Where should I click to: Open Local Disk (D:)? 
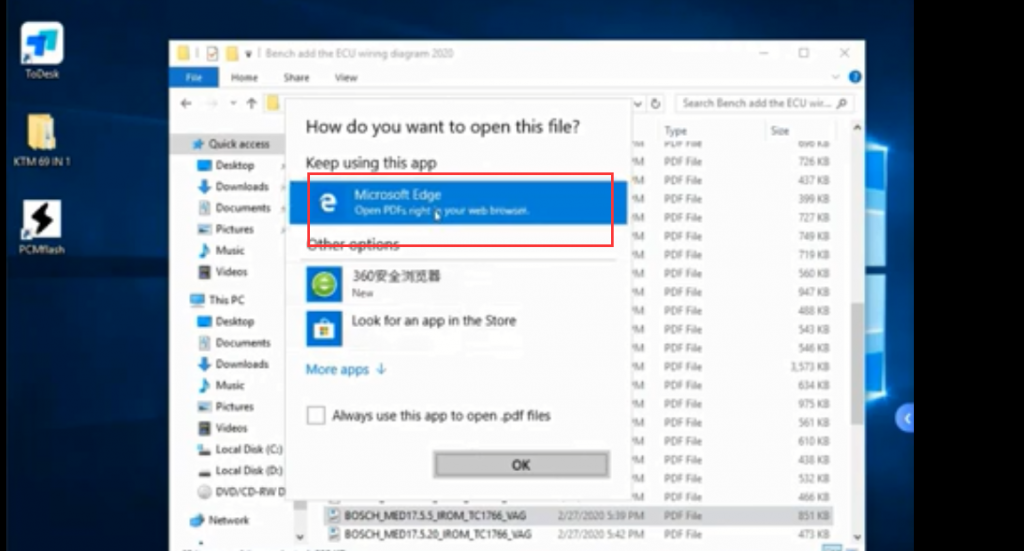pos(248,470)
